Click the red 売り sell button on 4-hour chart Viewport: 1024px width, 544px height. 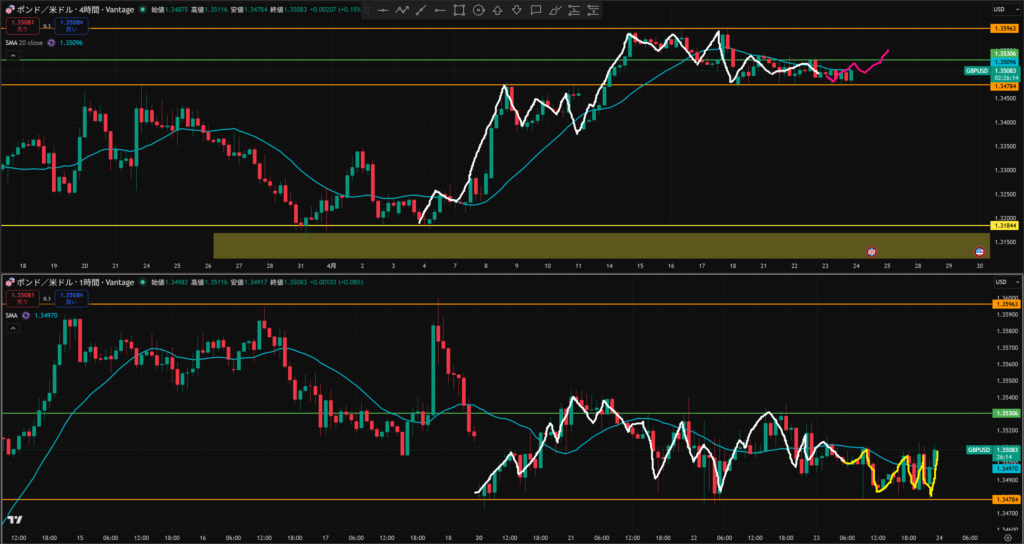pos(19,24)
